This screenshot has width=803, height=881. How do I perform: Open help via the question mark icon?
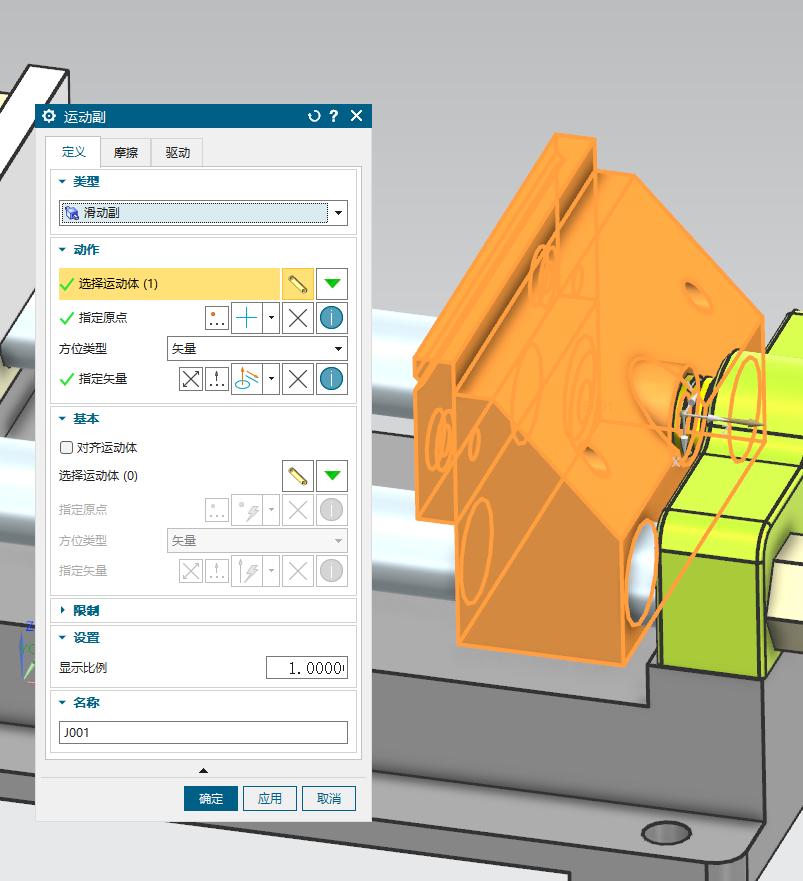coord(334,116)
